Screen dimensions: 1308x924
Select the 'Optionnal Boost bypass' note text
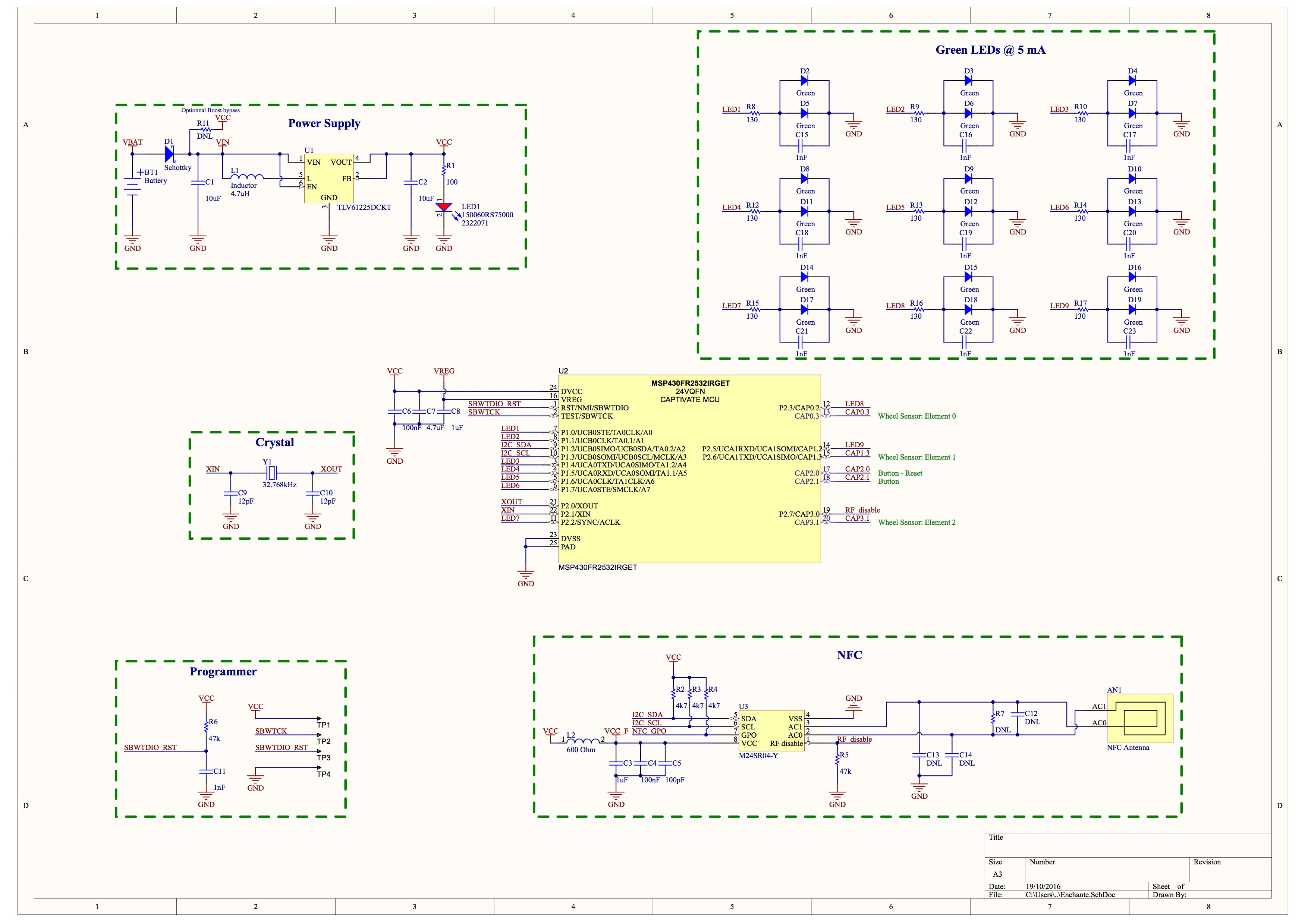[210, 110]
